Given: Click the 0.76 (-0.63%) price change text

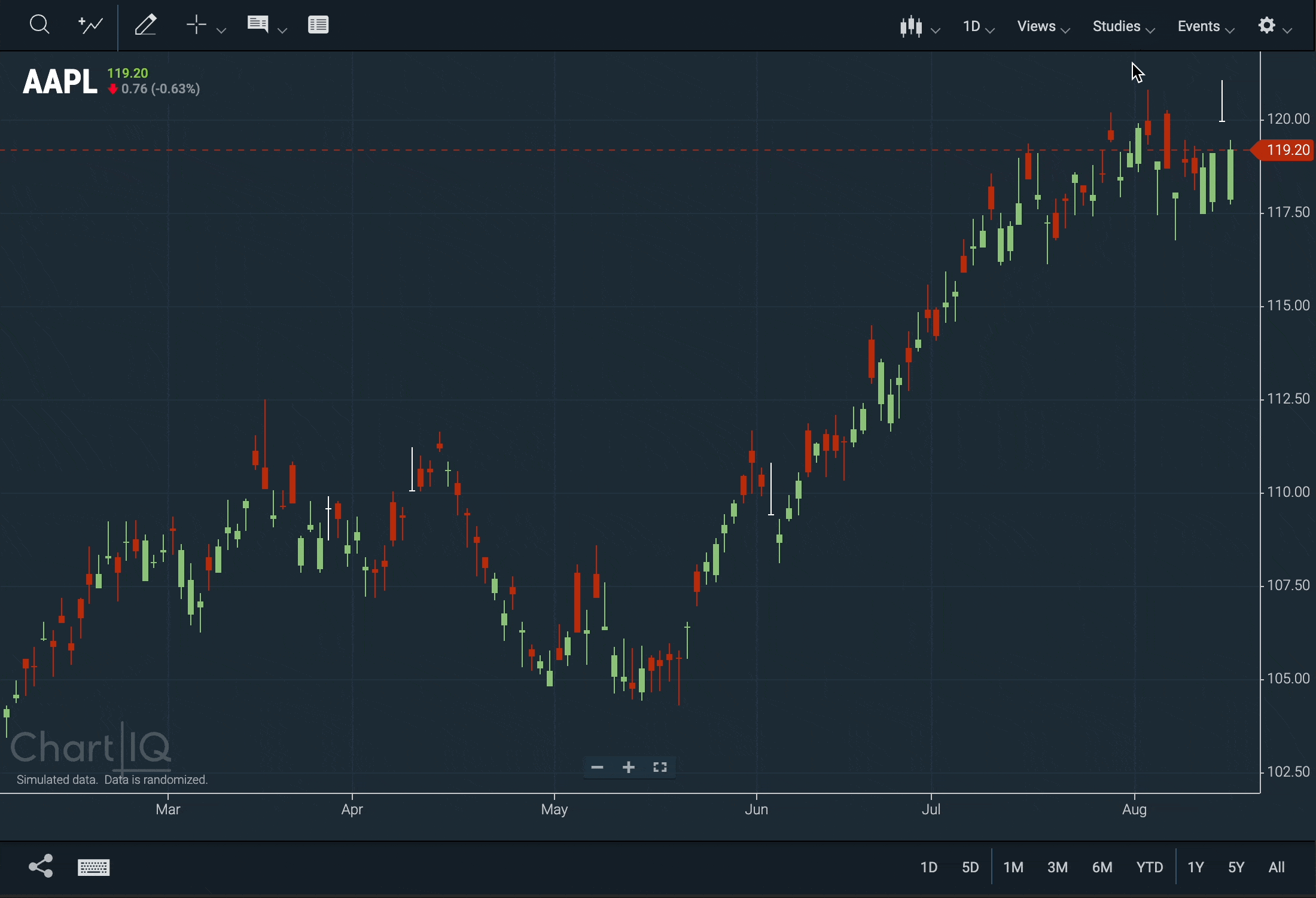Looking at the screenshot, I should point(160,90).
